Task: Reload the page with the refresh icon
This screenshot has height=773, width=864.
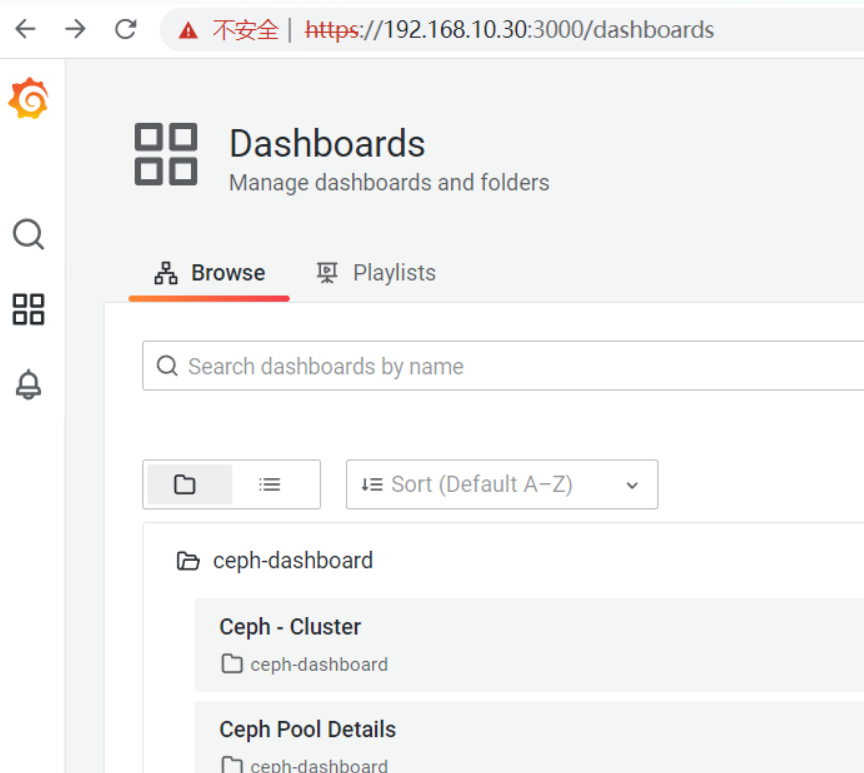Action: coord(126,29)
